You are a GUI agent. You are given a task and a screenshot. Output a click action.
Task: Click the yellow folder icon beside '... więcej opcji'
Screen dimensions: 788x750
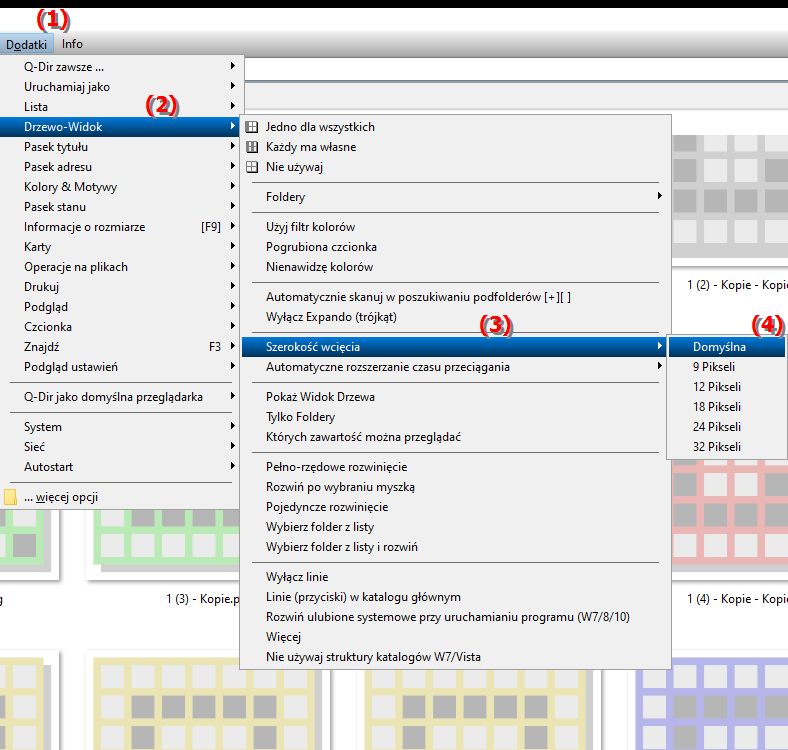pyautogui.click(x=10, y=497)
